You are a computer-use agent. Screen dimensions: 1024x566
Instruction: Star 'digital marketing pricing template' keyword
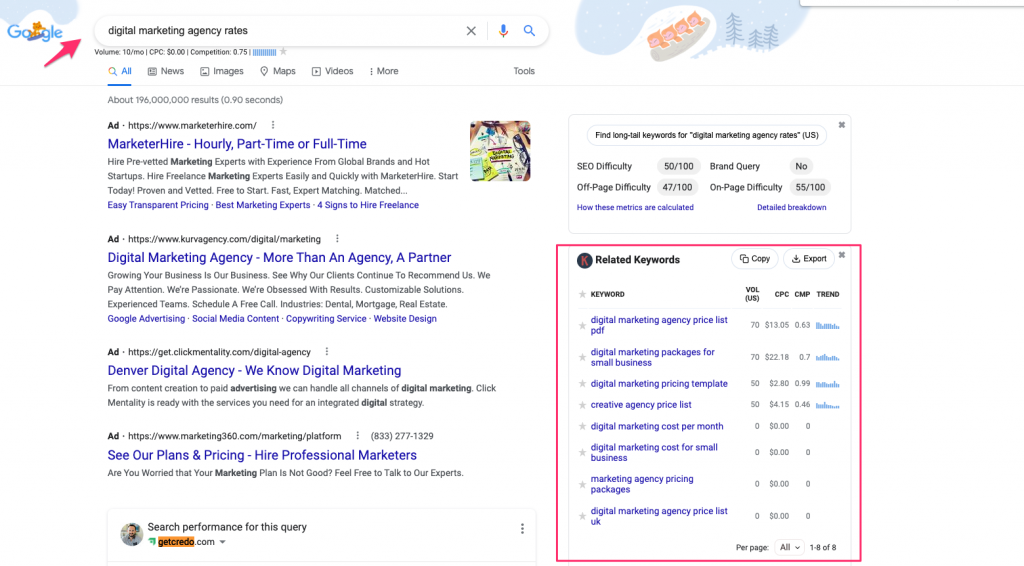(x=582, y=384)
